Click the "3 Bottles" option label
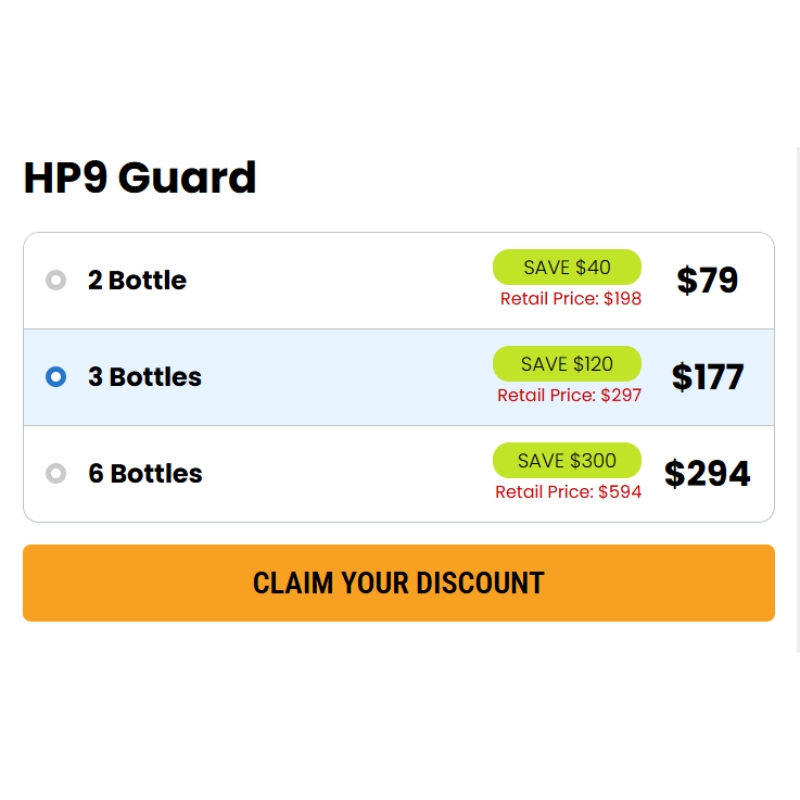The width and height of the screenshot is (800, 800). [x=145, y=377]
